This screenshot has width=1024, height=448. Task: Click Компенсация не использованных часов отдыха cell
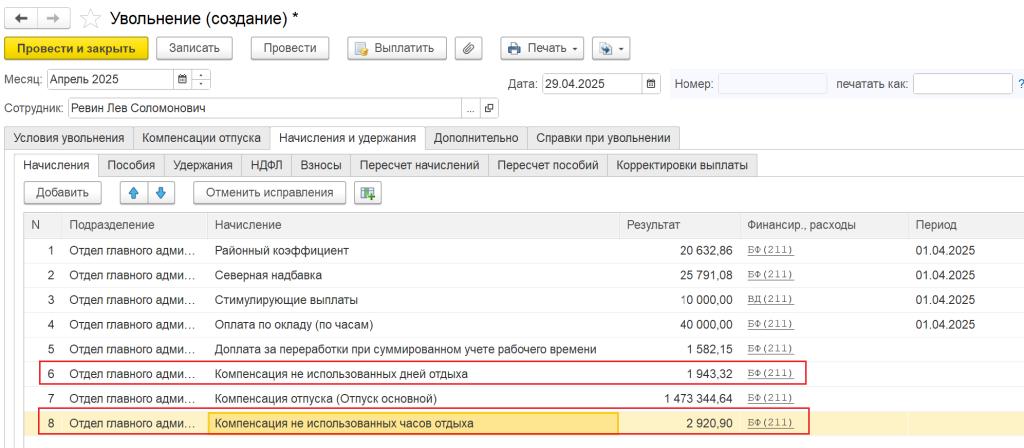(x=413, y=423)
